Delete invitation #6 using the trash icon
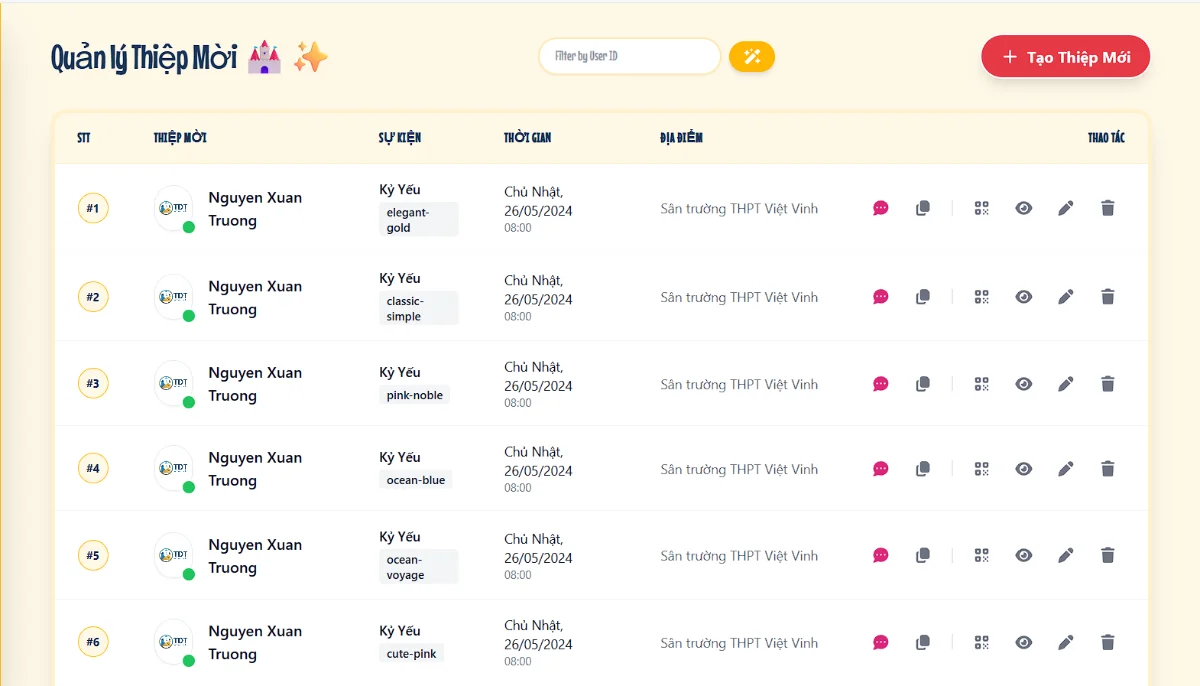This screenshot has height=686, width=1200. [1107, 642]
